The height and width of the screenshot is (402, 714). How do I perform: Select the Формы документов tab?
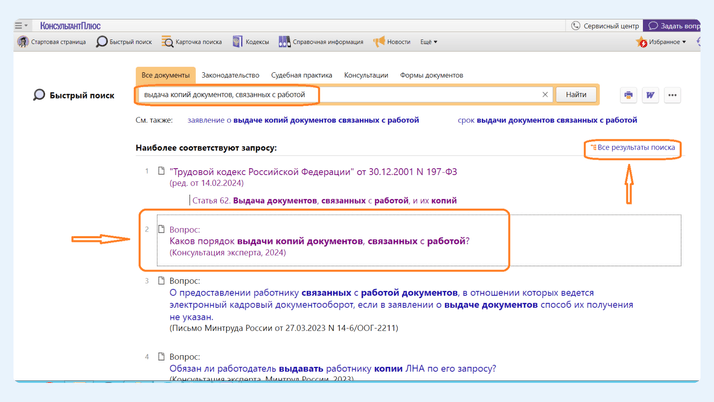(431, 75)
